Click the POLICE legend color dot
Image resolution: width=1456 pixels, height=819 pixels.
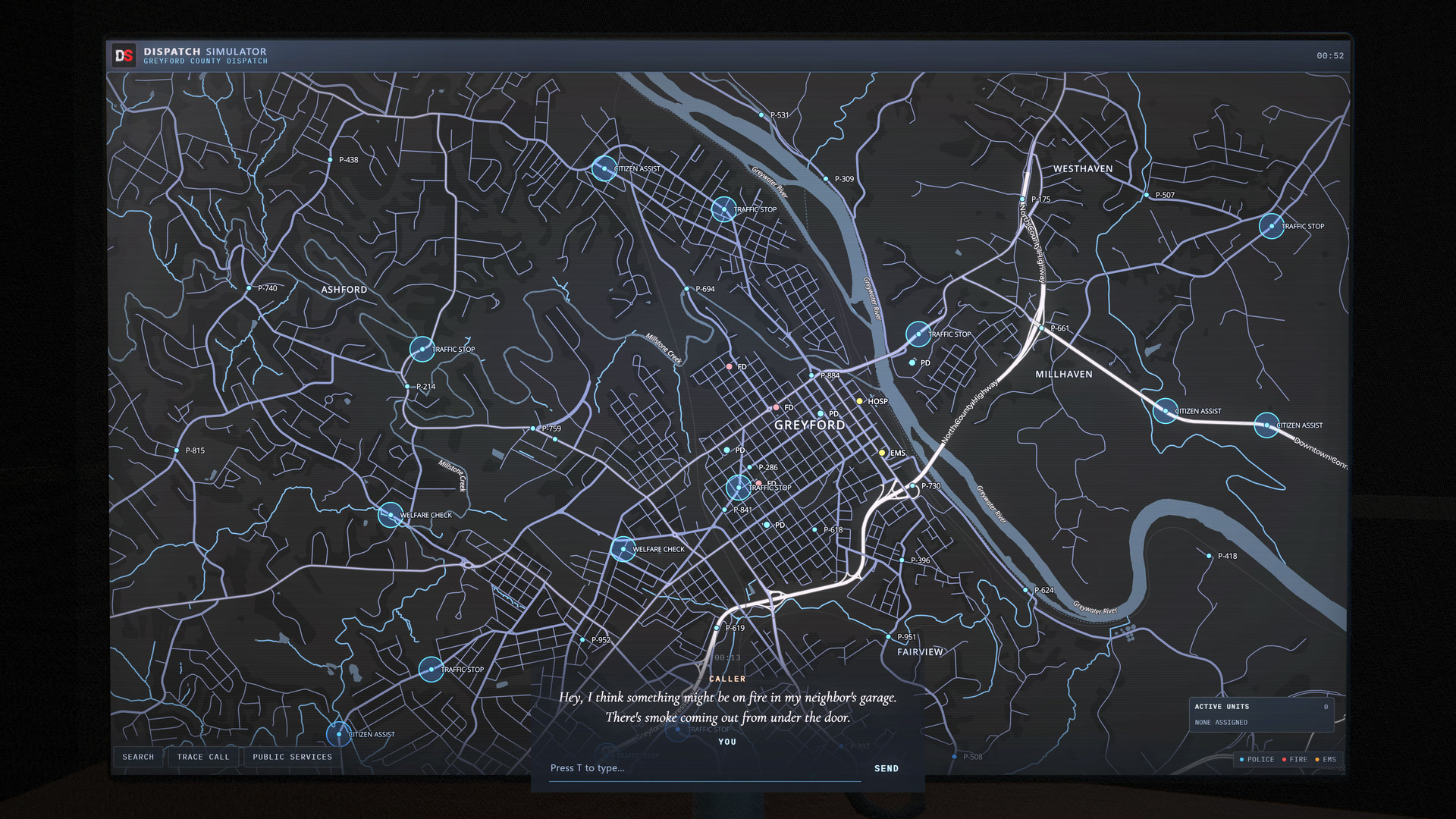1241,759
